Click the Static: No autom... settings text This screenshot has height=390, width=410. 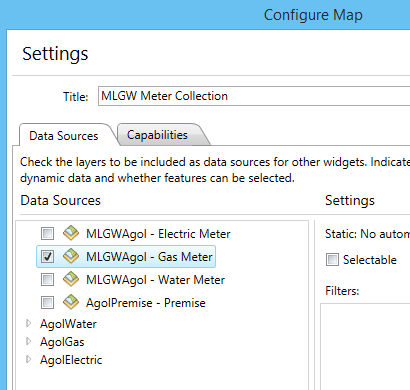(367, 234)
